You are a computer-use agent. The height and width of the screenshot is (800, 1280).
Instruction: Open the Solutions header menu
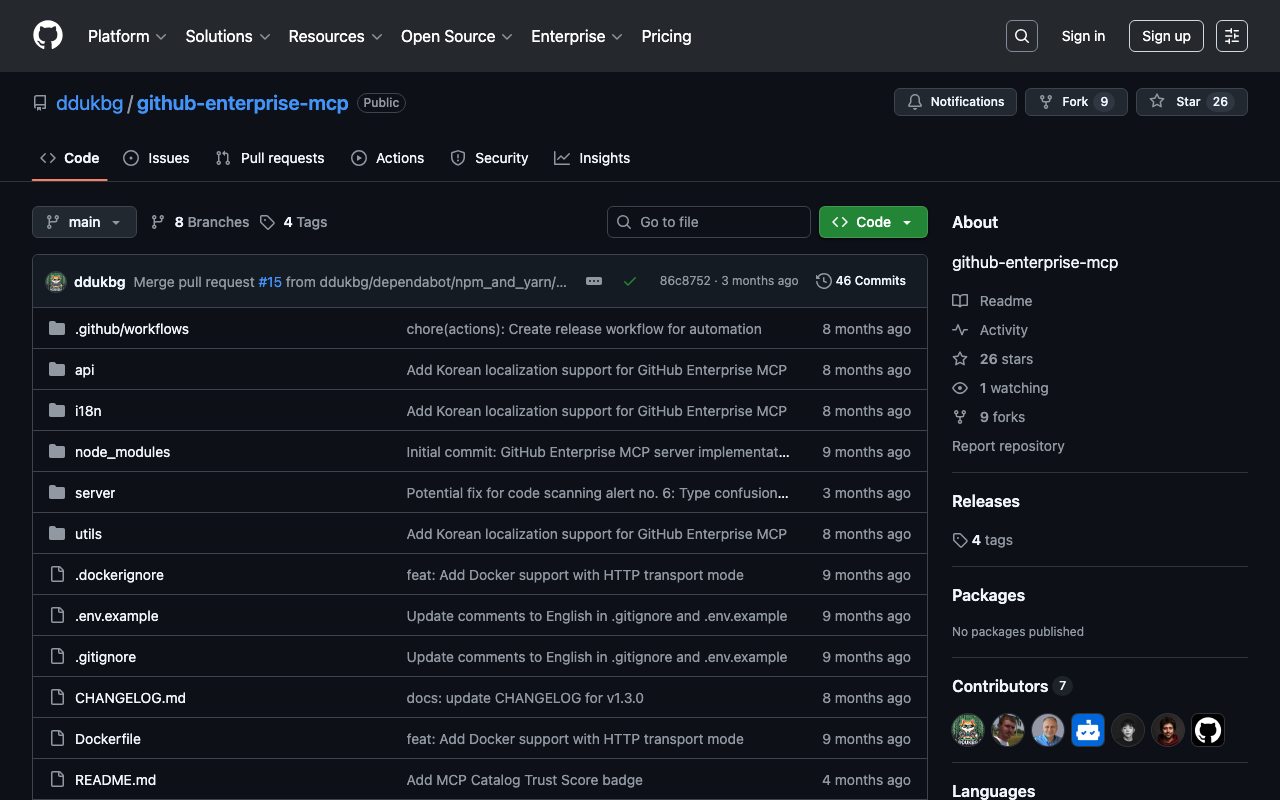click(227, 36)
